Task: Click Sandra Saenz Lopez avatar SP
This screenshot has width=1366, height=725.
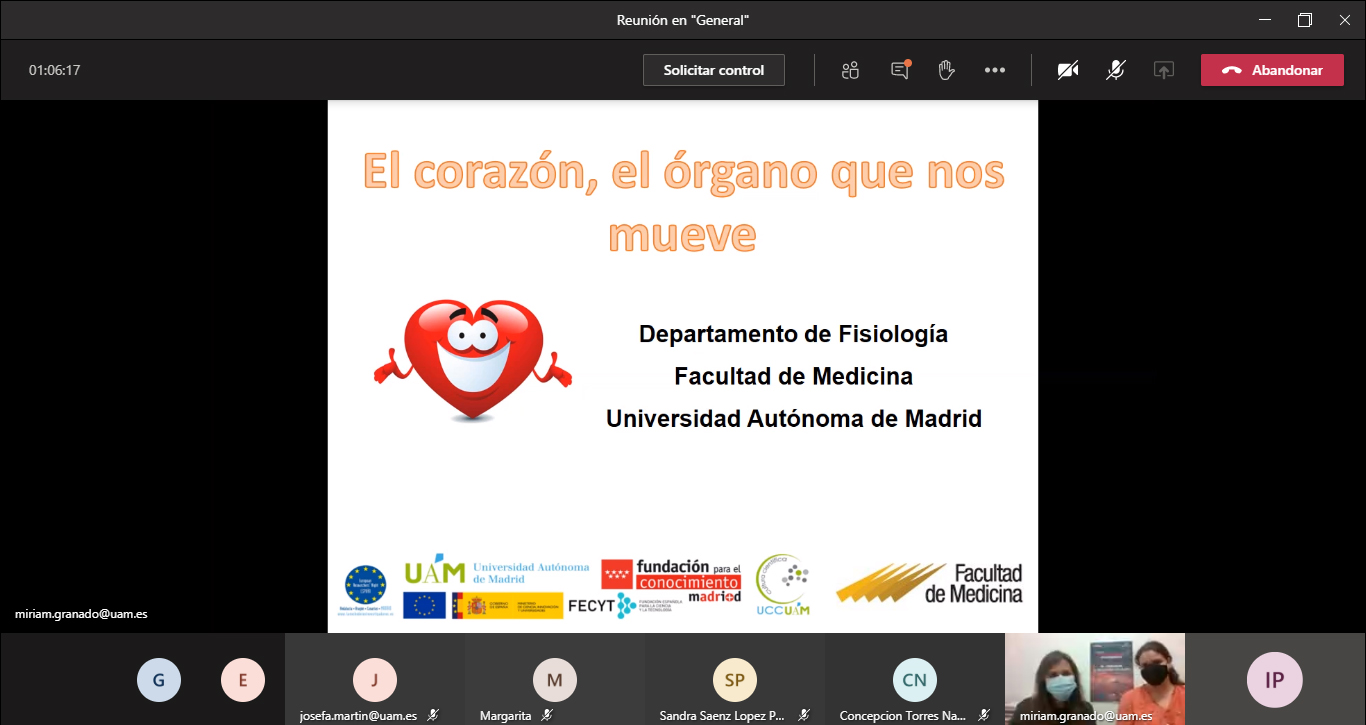Action: click(735, 680)
